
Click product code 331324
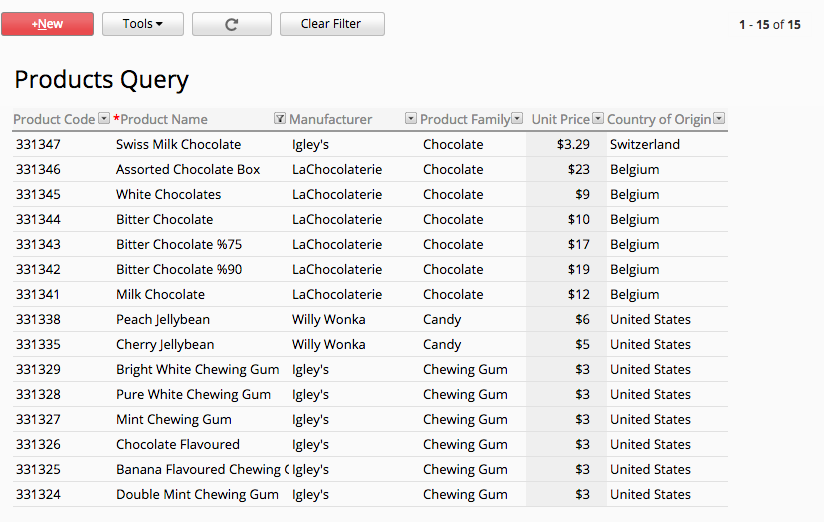click(x=38, y=495)
